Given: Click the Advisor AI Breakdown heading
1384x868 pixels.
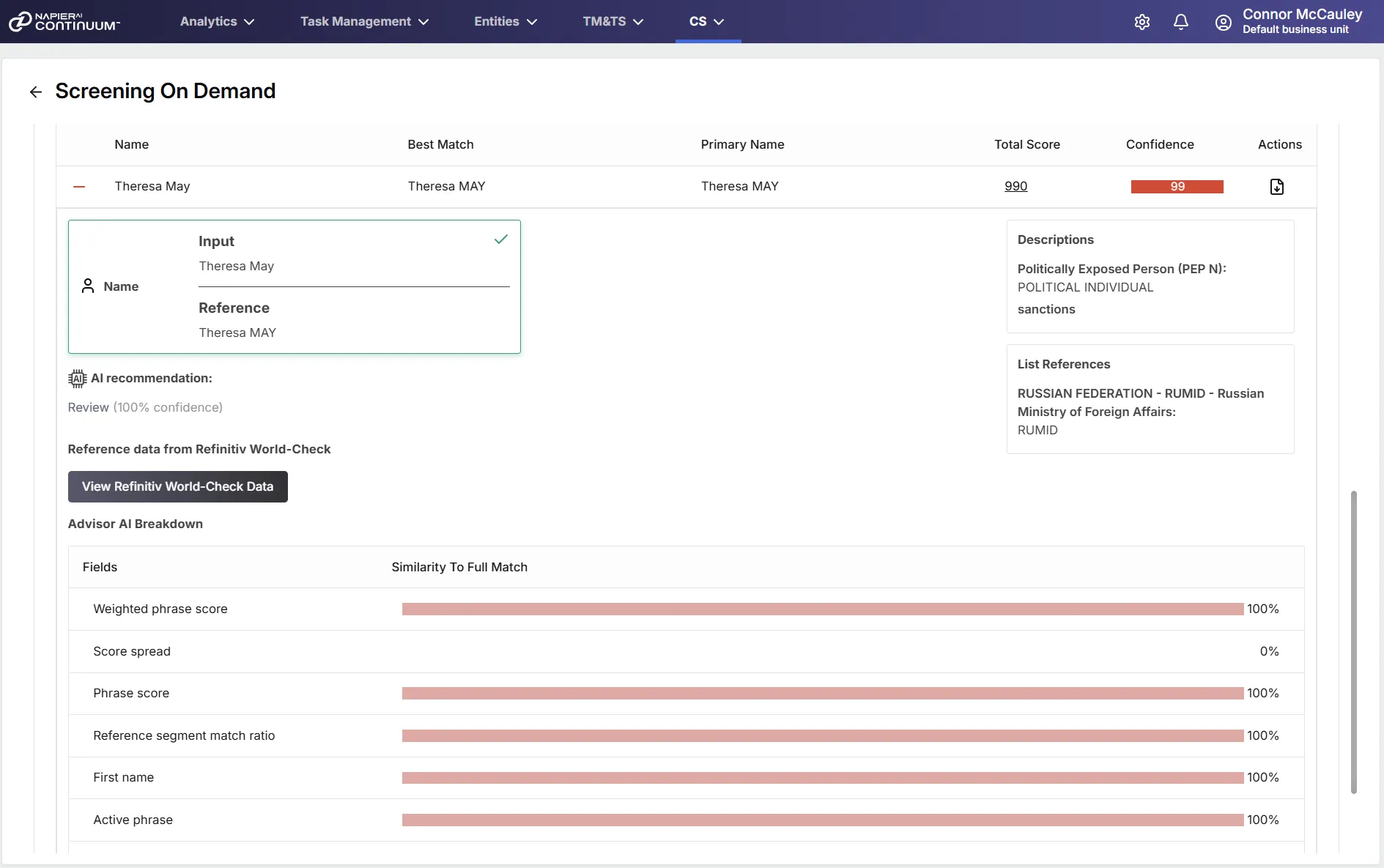Looking at the screenshot, I should [x=136, y=524].
